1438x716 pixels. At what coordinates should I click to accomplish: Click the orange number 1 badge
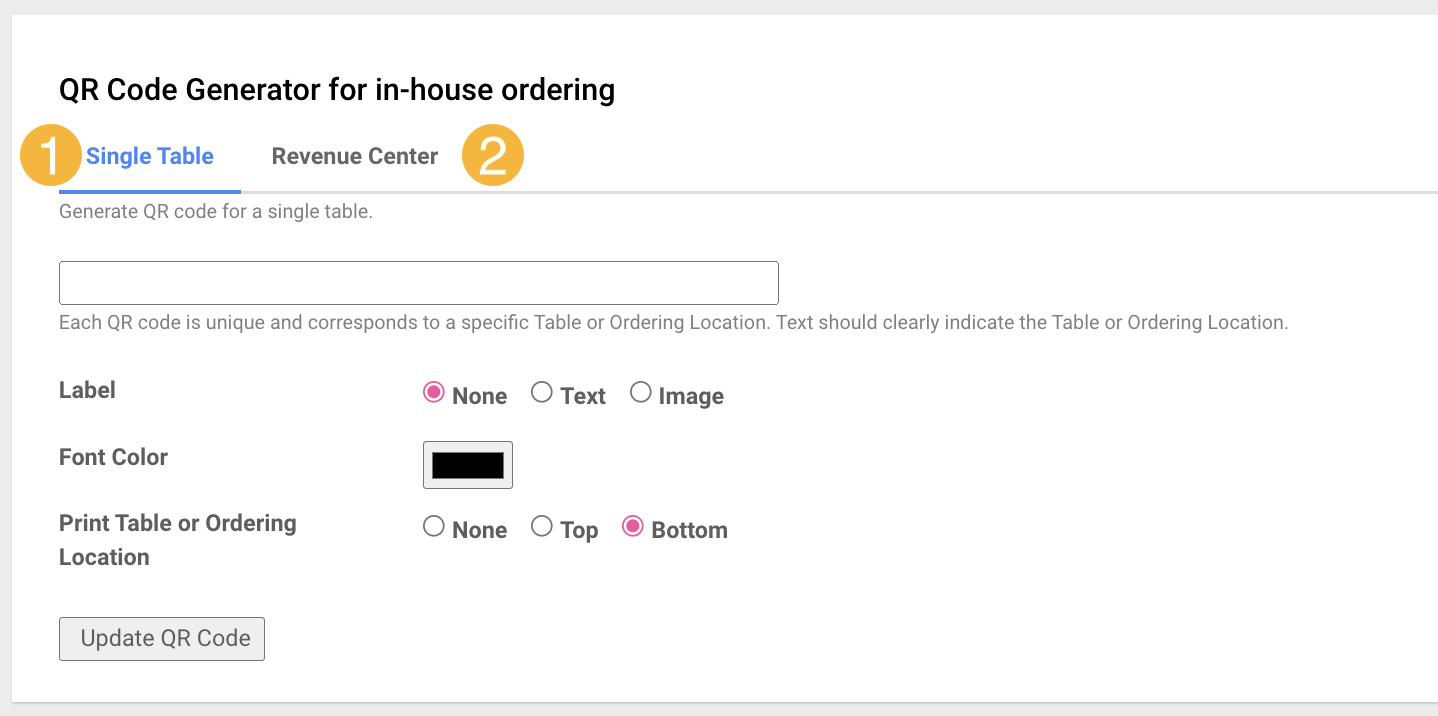[51, 155]
